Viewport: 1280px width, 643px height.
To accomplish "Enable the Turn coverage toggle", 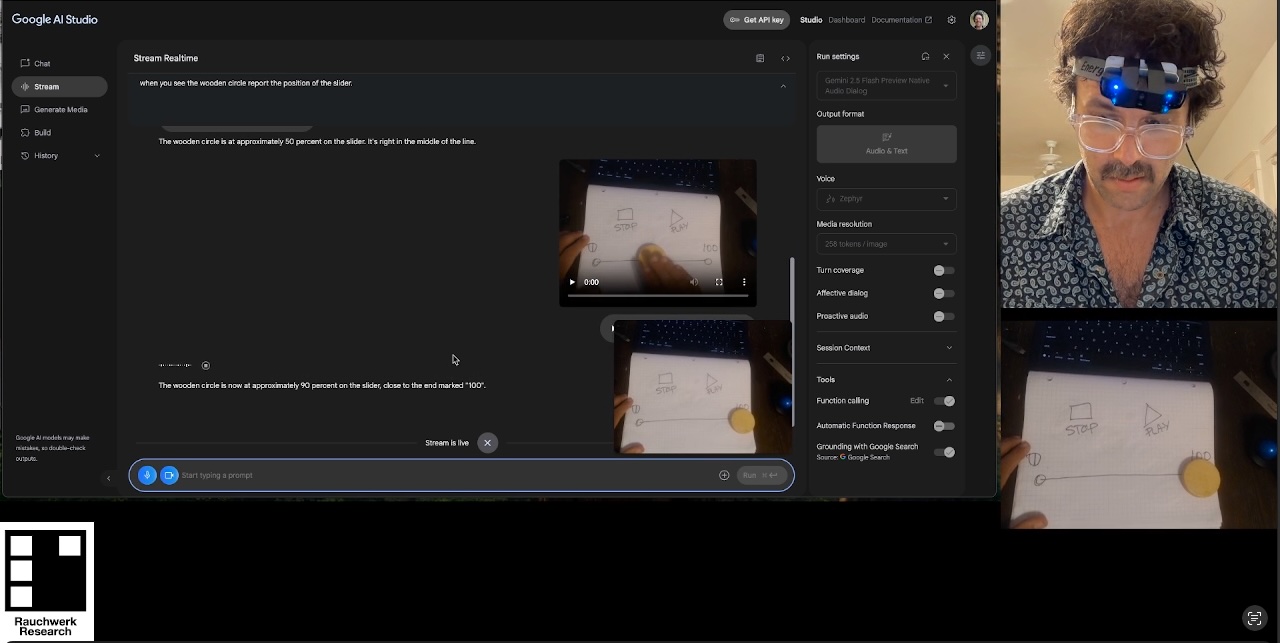I will 939,270.
